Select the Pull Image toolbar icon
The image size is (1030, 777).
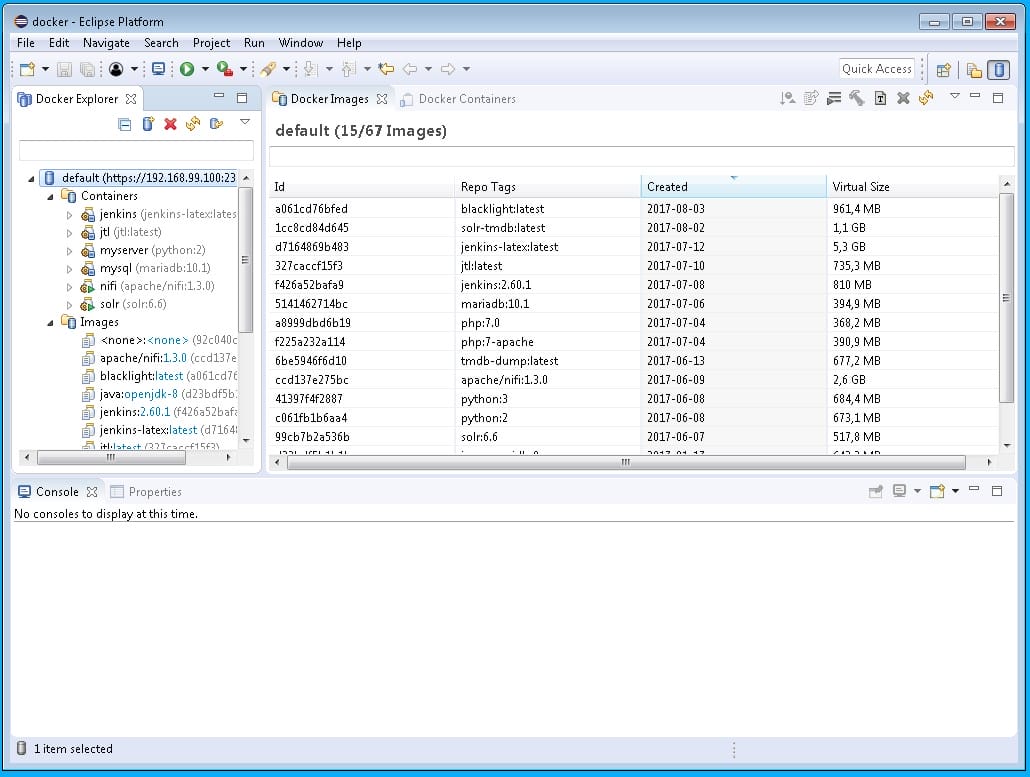[788, 97]
